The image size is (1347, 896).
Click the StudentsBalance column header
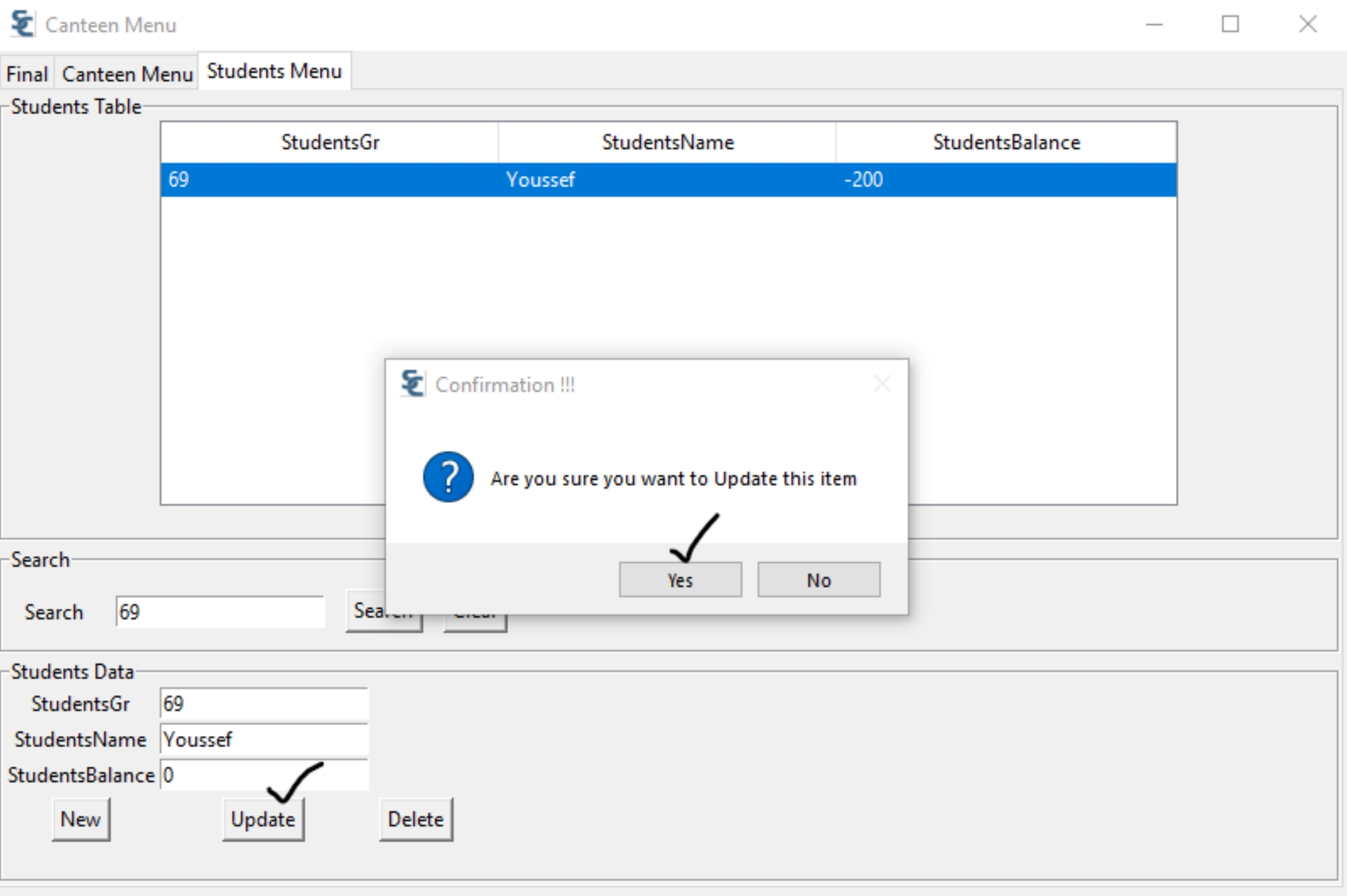(1006, 143)
